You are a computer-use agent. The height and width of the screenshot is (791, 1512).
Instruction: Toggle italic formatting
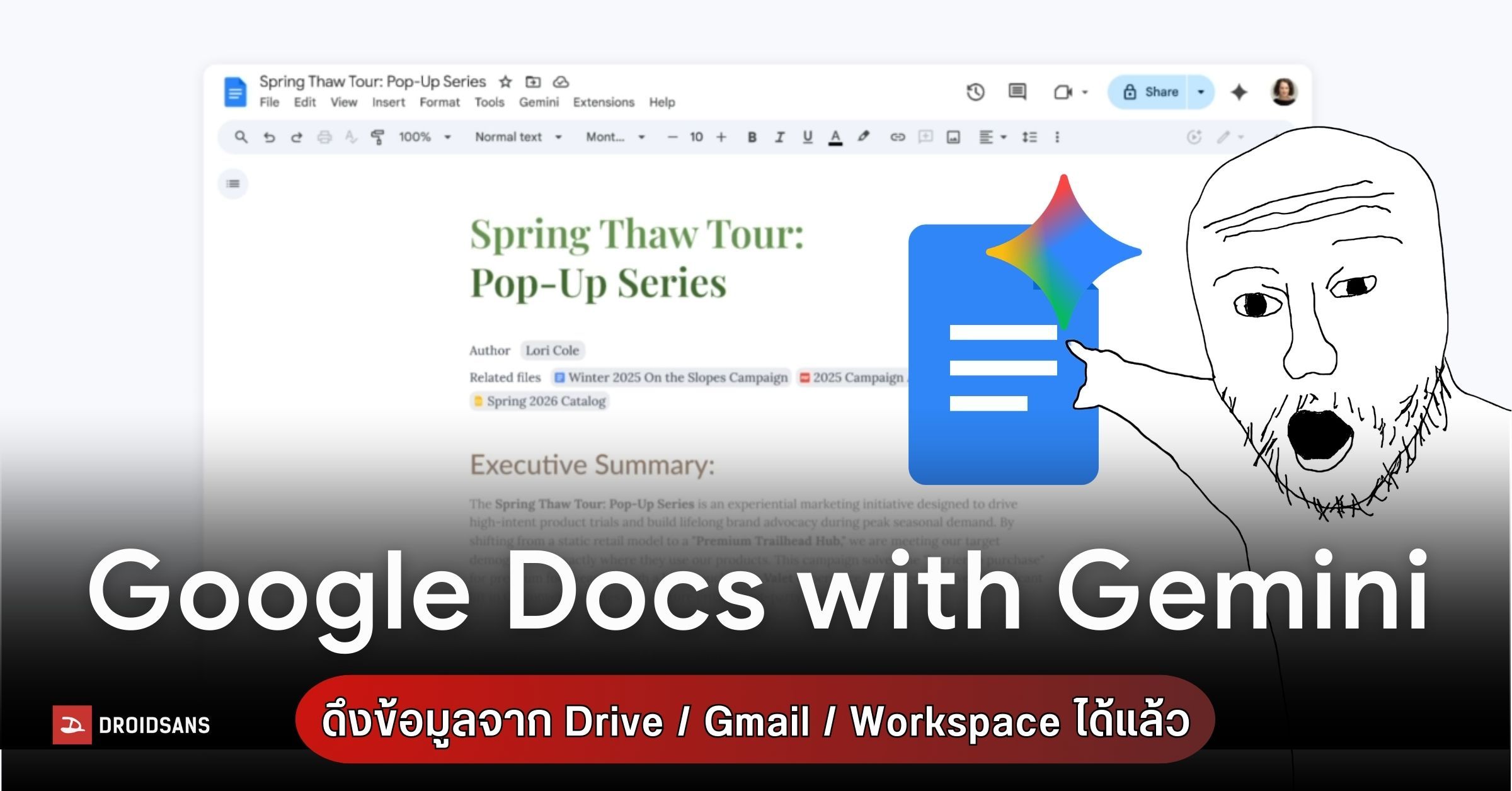pyautogui.click(x=780, y=137)
